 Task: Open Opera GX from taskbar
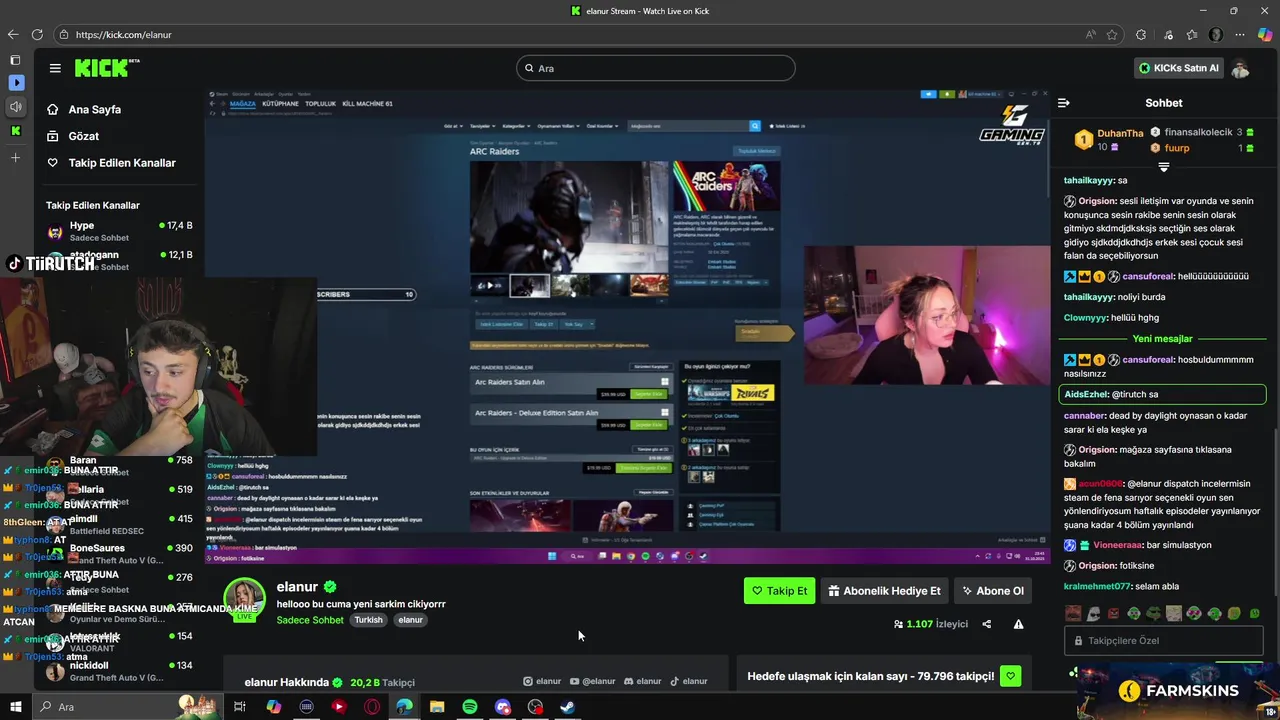coord(372,707)
